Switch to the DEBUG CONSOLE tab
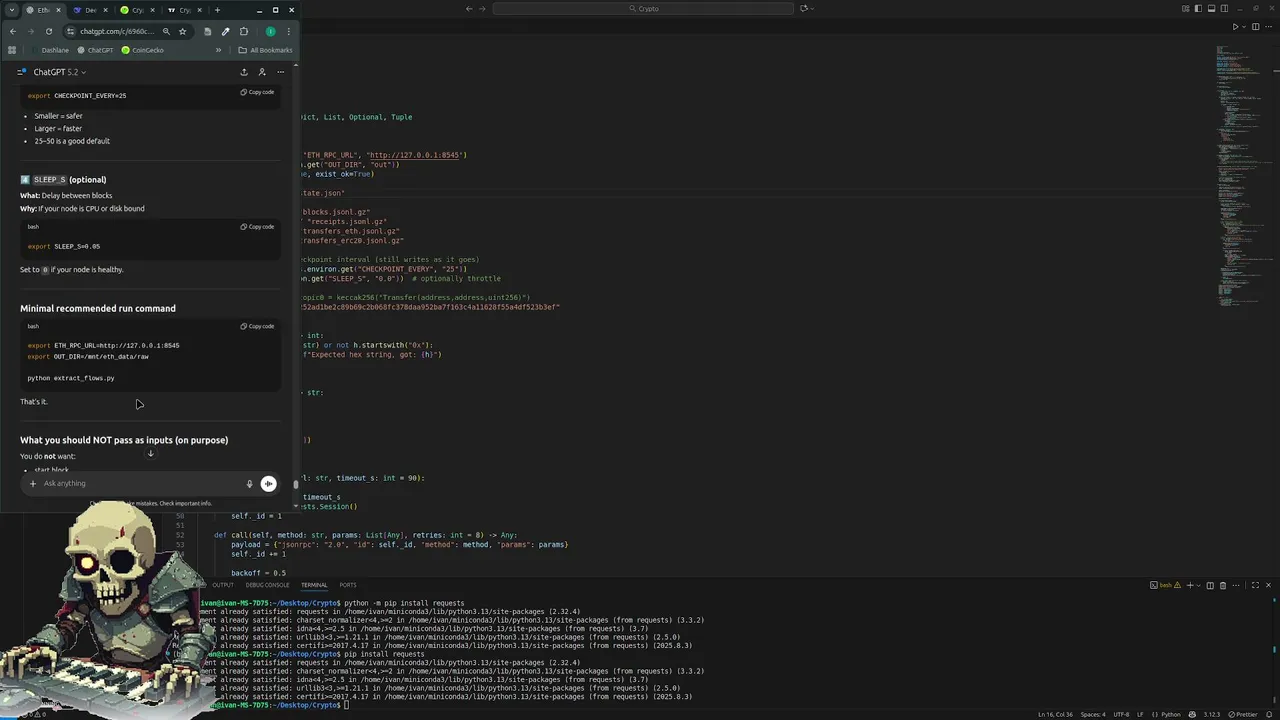 pos(267,585)
